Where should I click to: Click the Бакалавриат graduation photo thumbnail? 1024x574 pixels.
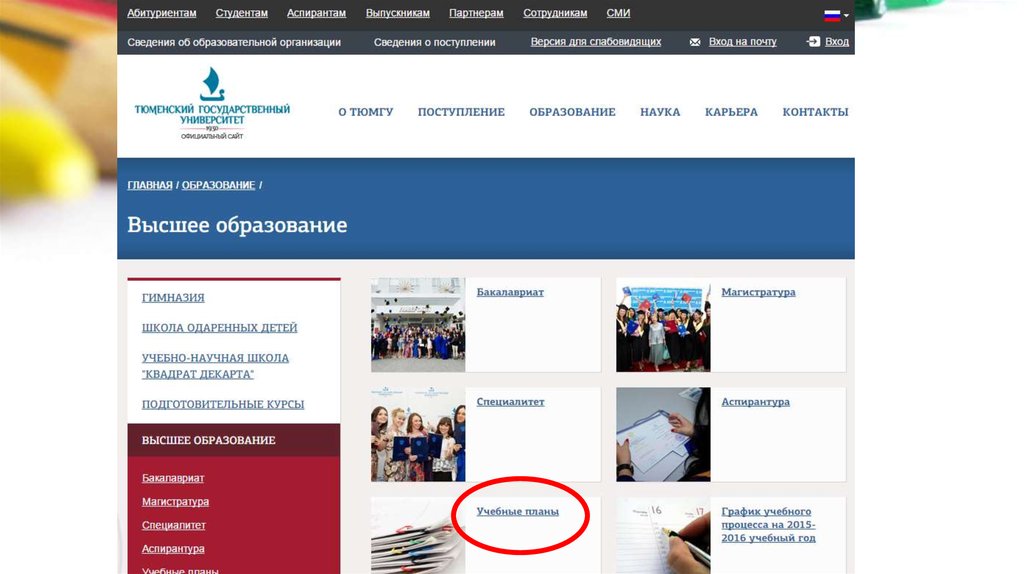[417, 325]
